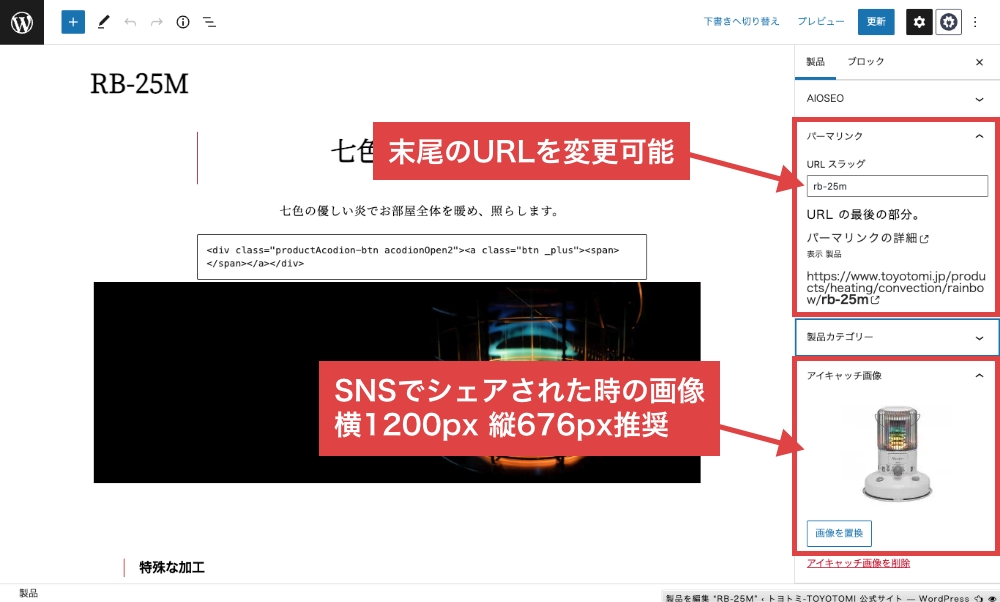The image size is (1000, 602).
Task: Click the RB-25M post title
Action: tap(140, 84)
